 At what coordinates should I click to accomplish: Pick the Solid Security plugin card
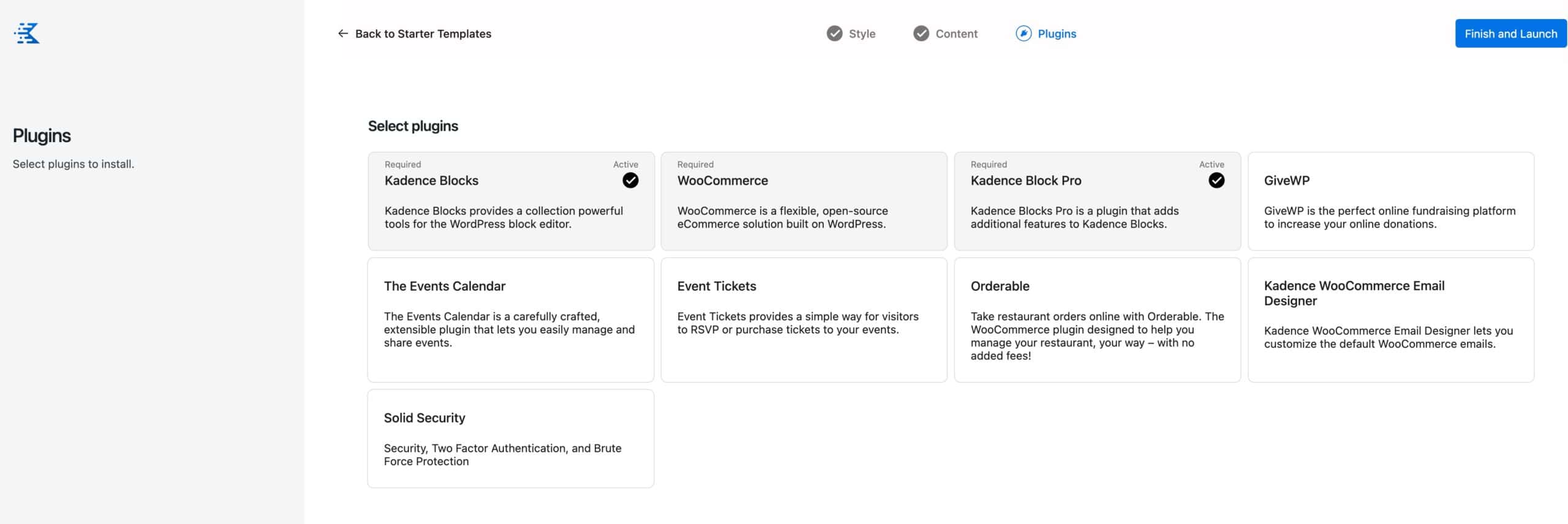click(510, 438)
